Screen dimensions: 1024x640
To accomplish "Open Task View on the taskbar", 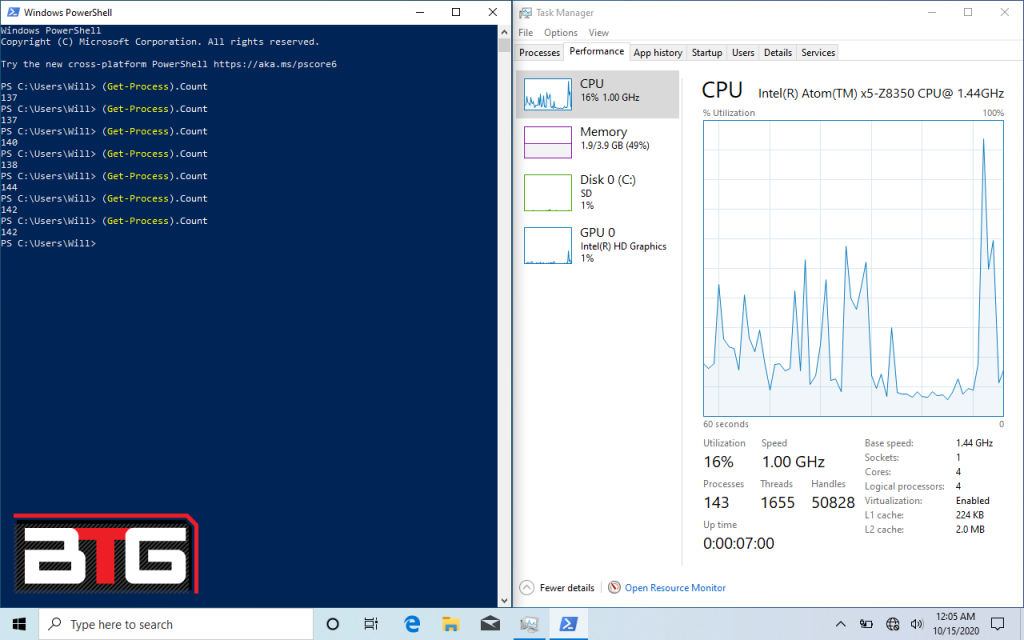I will coord(371,624).
